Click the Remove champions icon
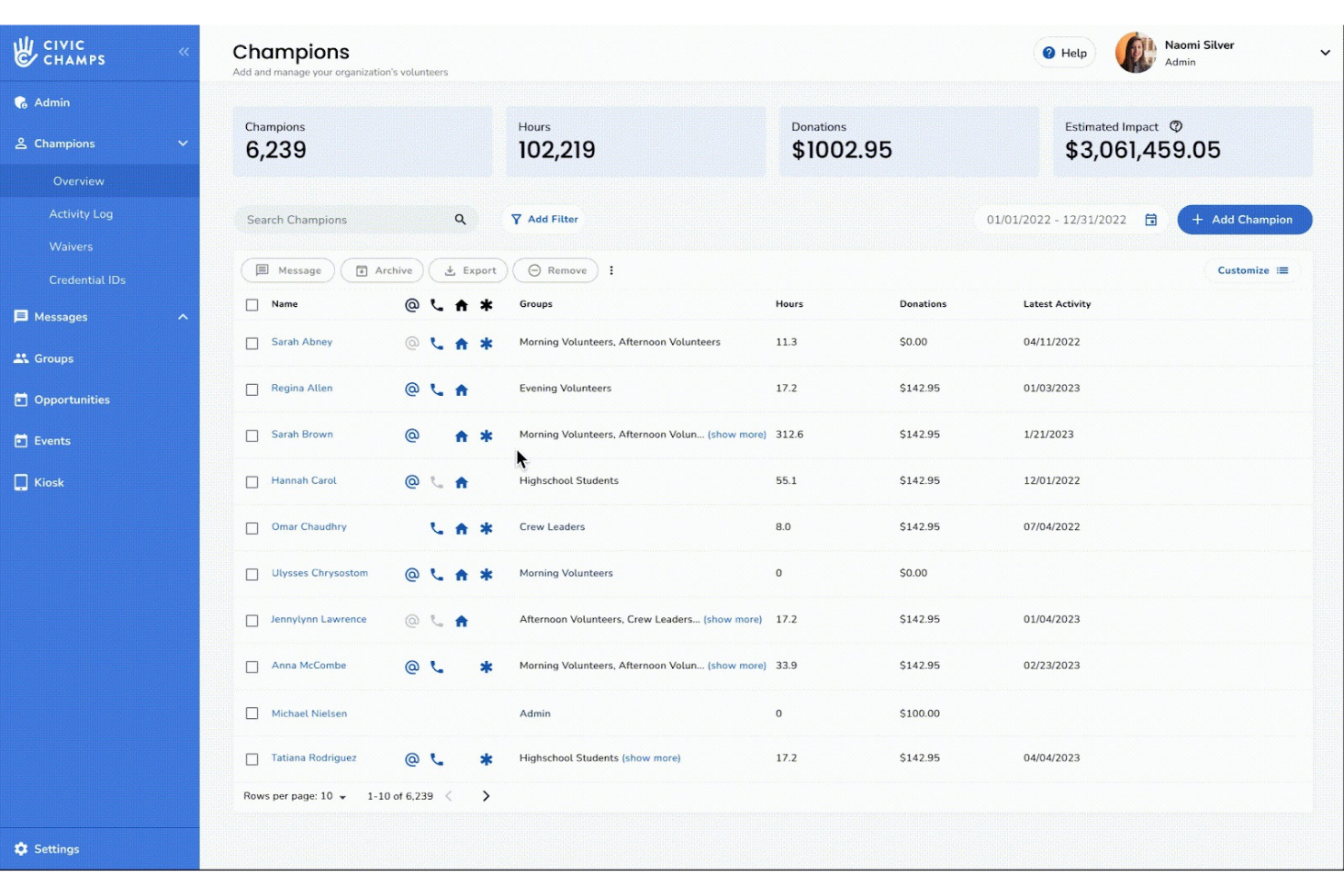This screenshot has width=1344, height=896. 555,270
